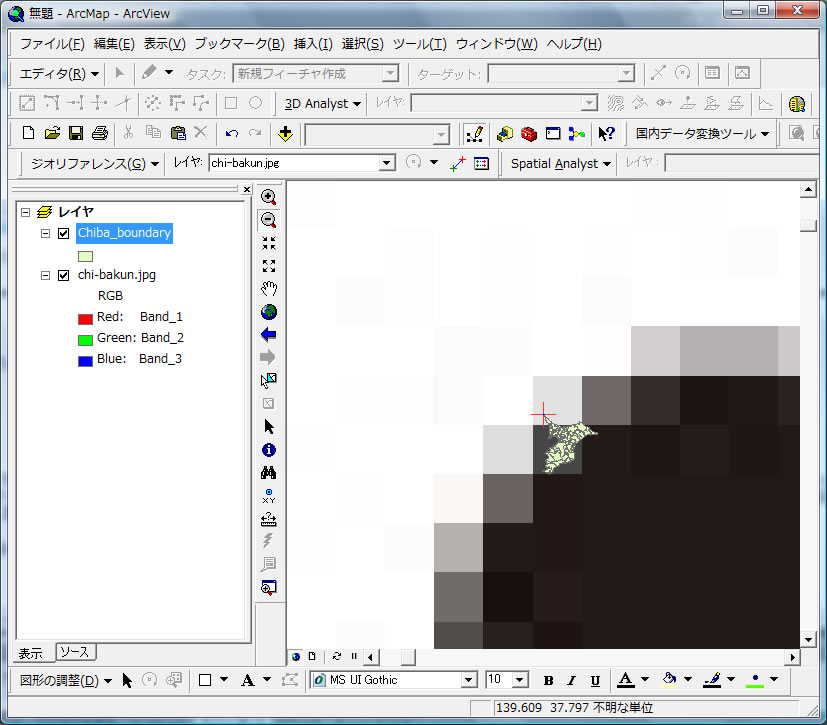Go back to previous extent arrow

tap(268, 335)
